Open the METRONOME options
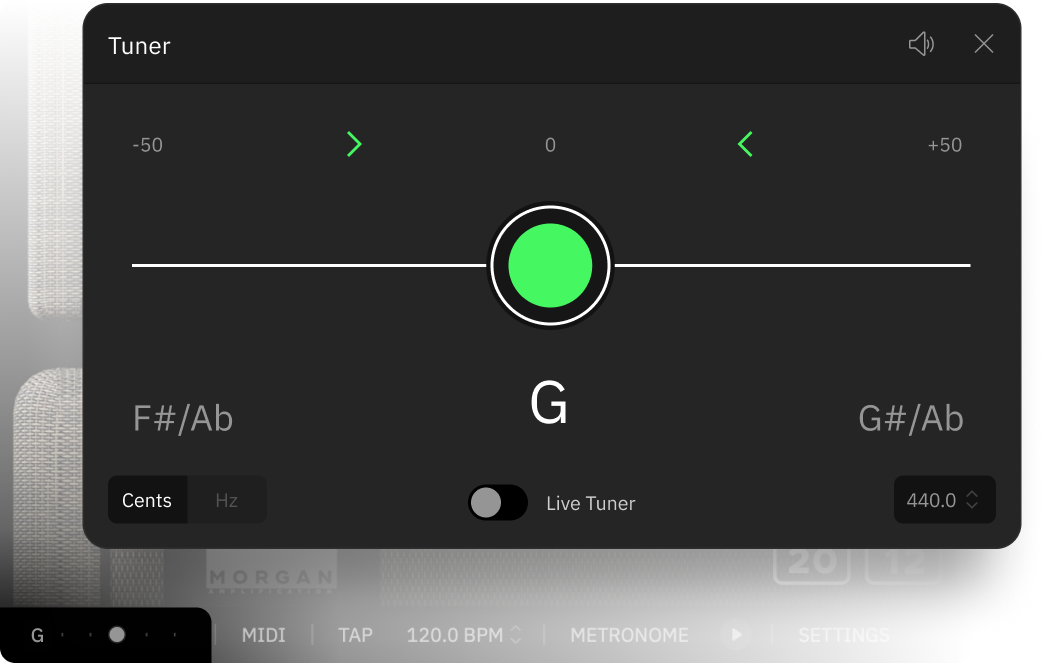The height and width of the screenshot is (663, 1050). click(629, 635)
